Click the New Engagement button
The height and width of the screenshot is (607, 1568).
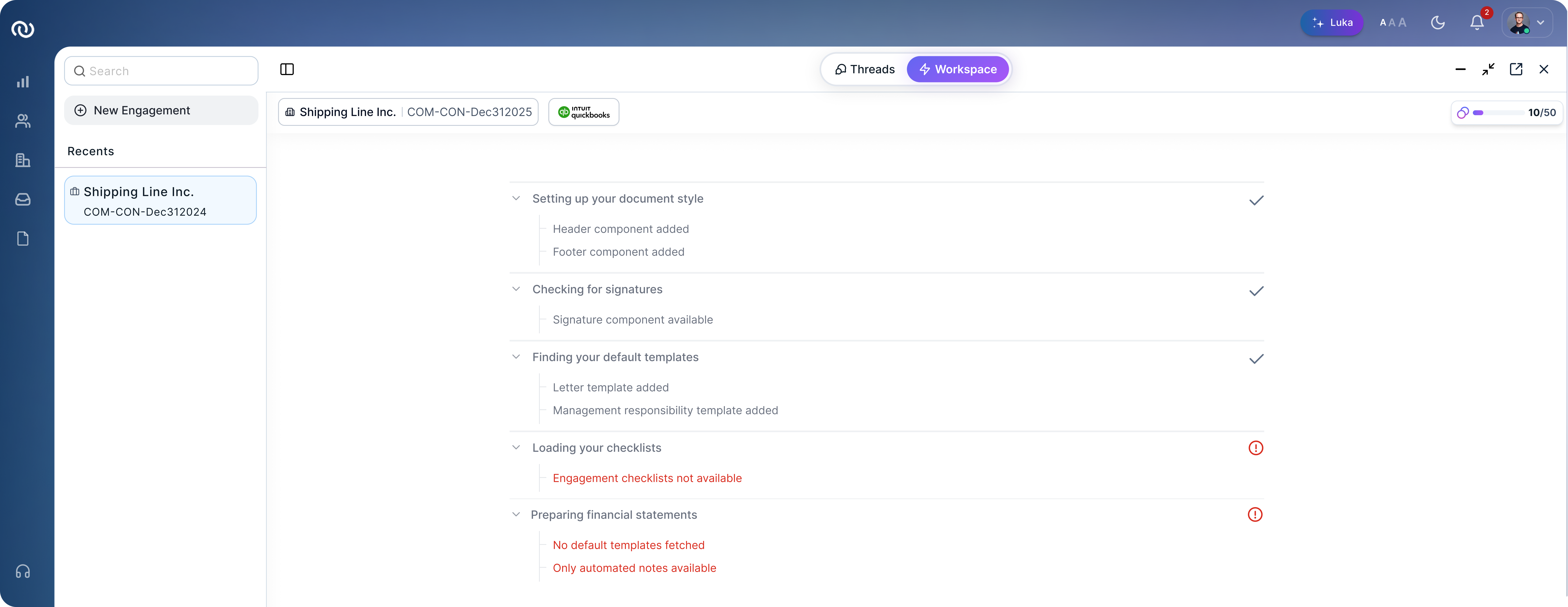[x=161, y=110]
